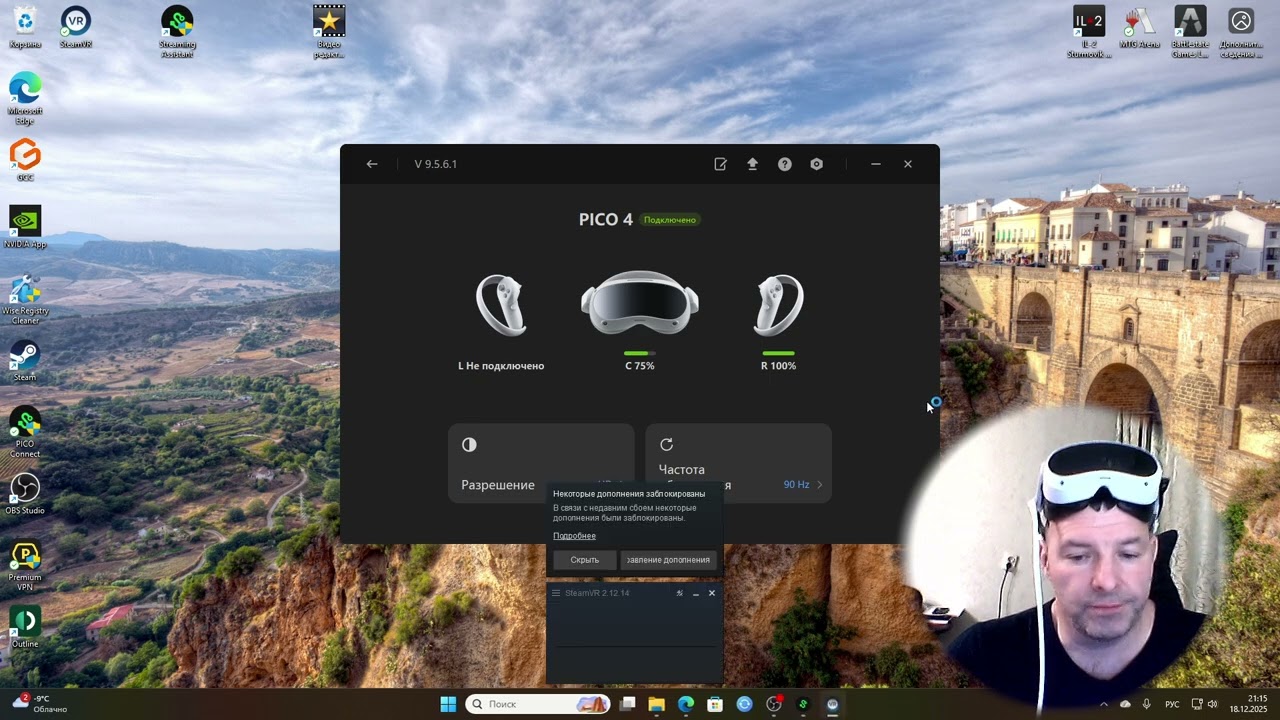
Task: Select the left controller image
Action: point(500,305)
